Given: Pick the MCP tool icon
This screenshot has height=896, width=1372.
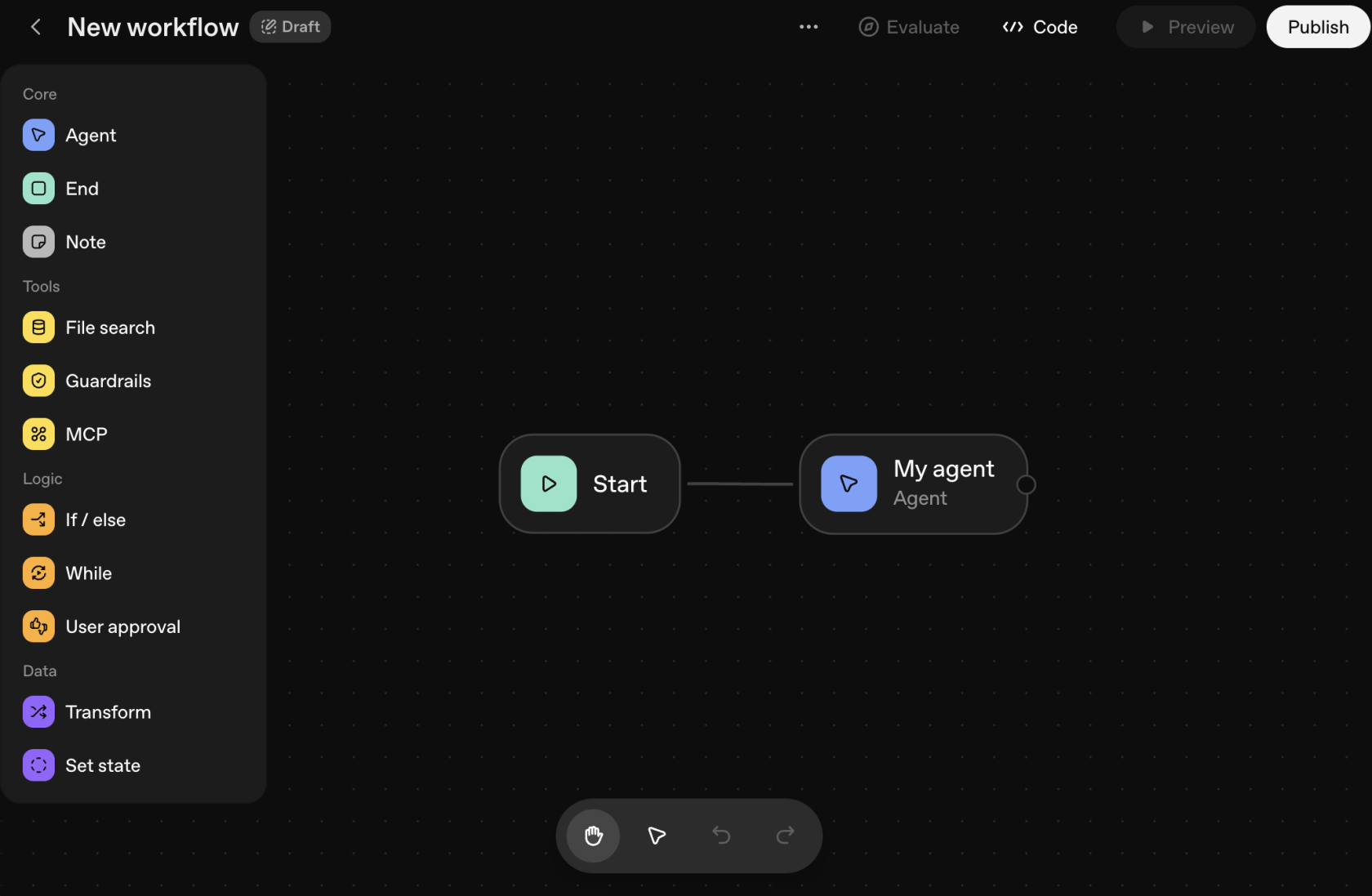Looking at the screenshot, I should [x=38, y=435].
